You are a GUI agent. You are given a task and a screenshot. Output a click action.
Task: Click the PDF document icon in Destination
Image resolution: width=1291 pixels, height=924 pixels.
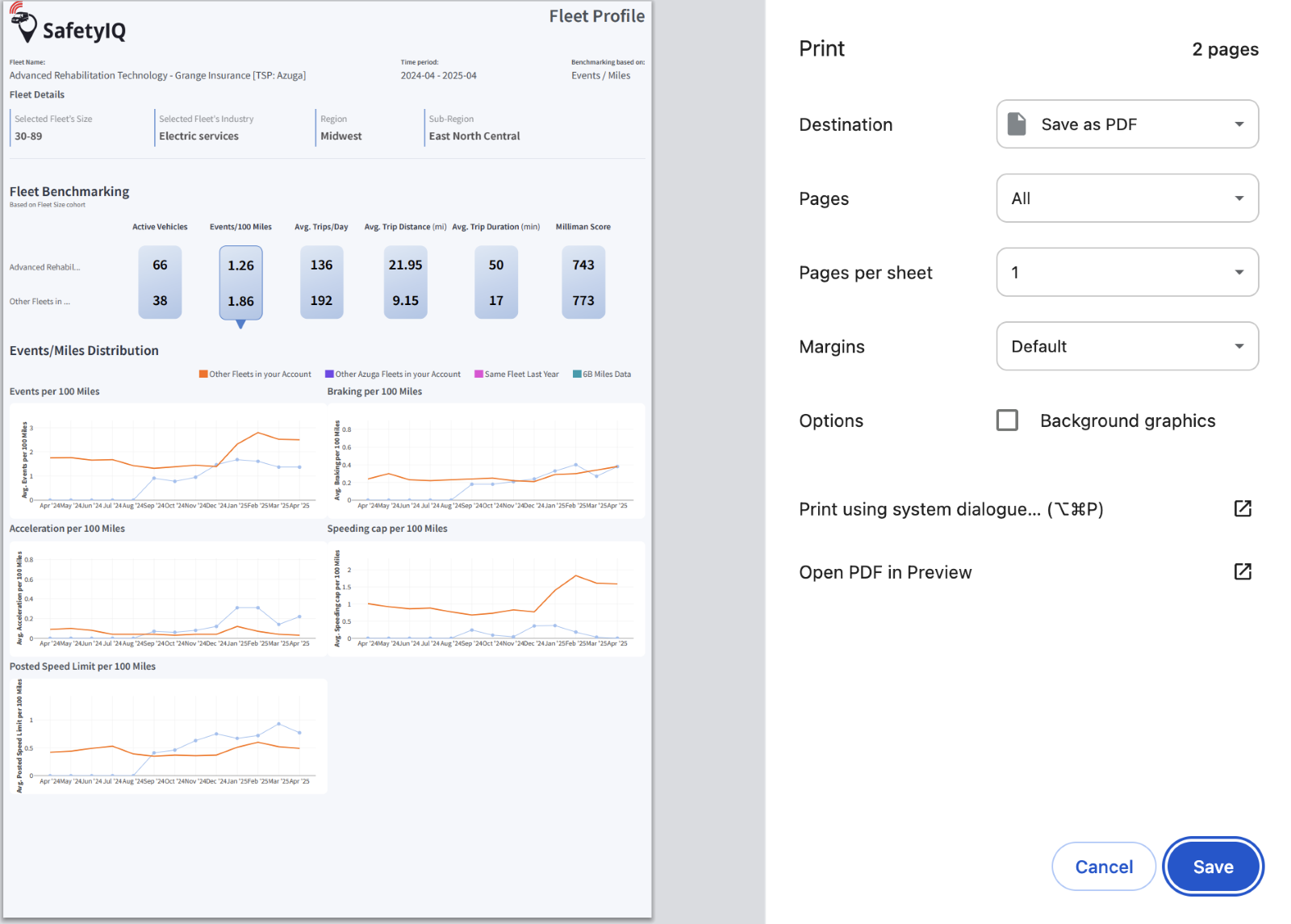tap(1017, 124)
